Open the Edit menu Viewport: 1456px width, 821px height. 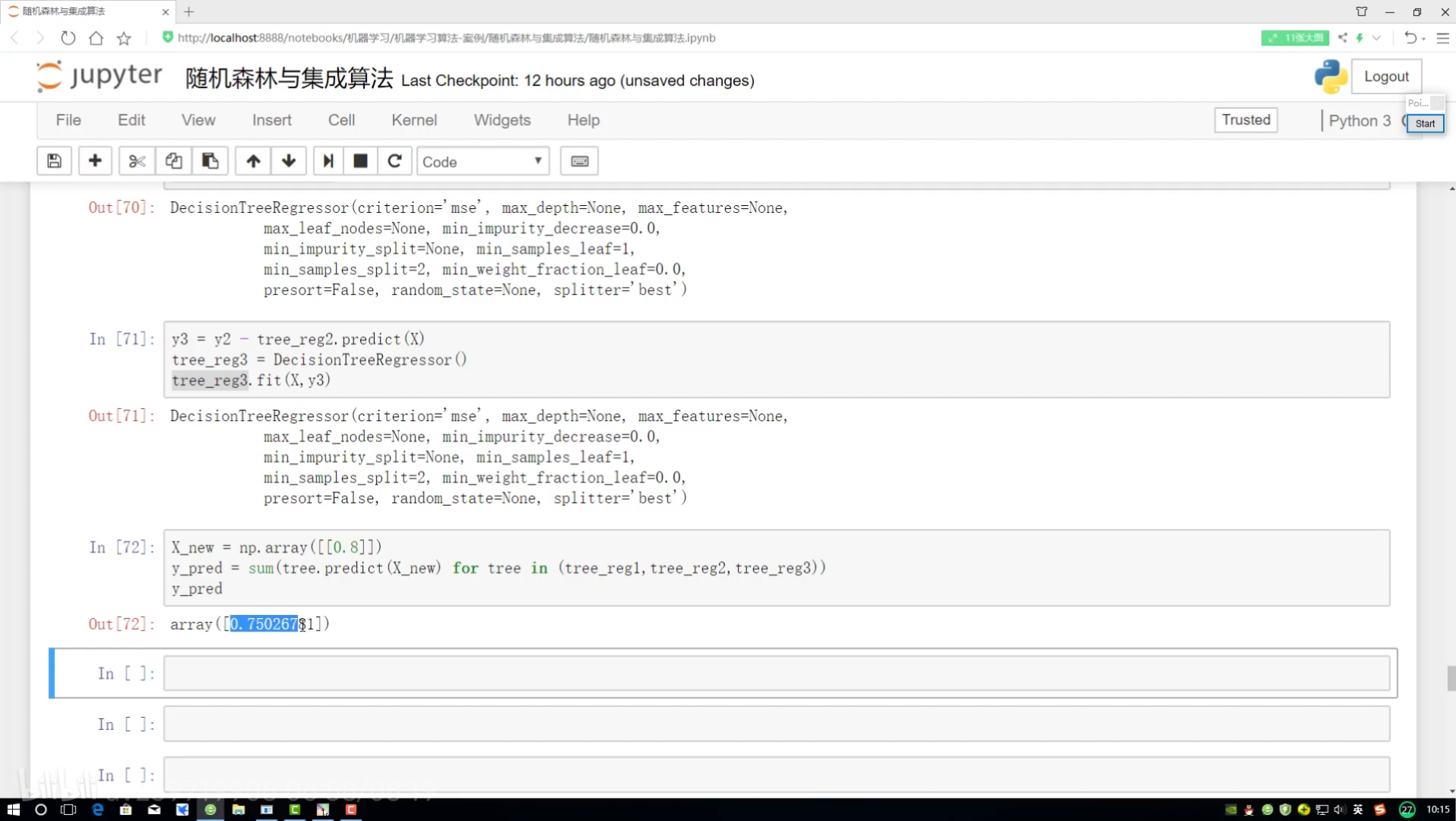coord(131,120)
